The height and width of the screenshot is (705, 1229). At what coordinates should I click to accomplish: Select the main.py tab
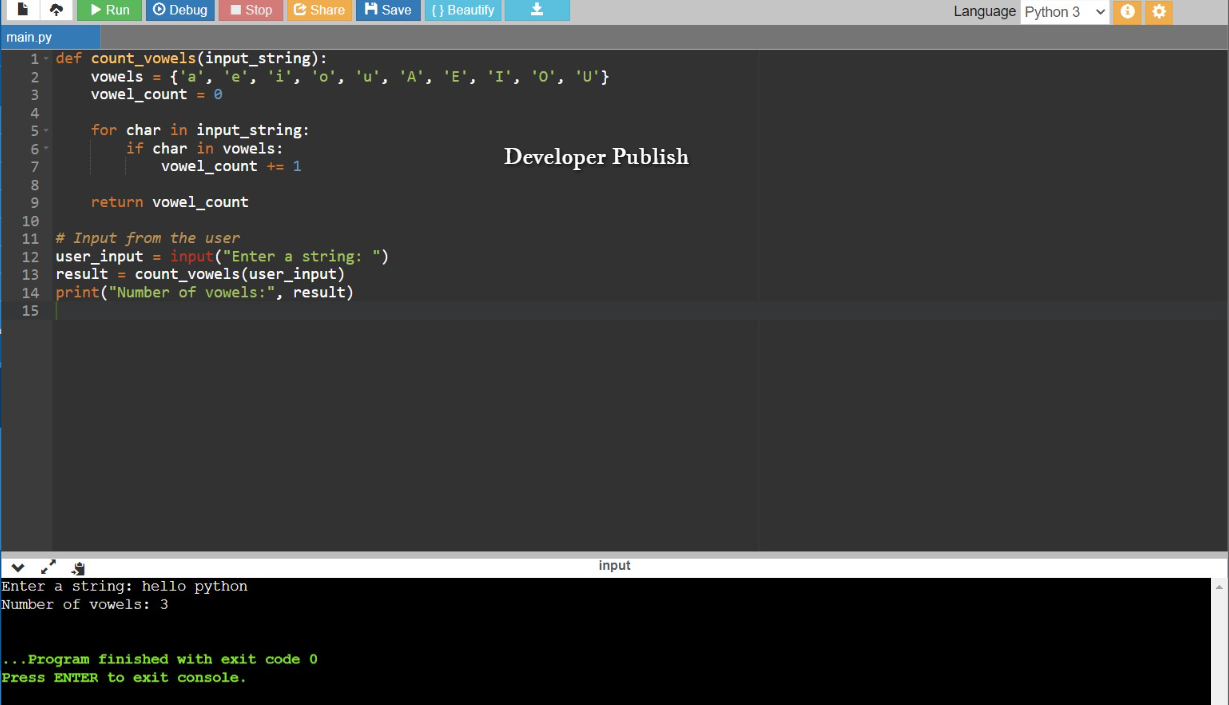[30, 36]
